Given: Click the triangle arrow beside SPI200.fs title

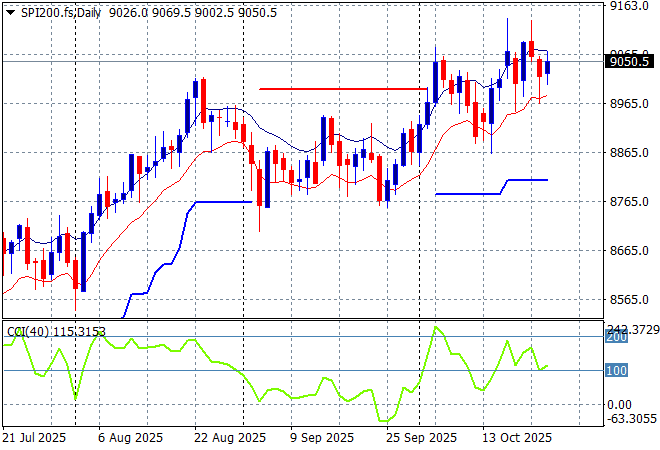Looking at the screenshot, I should (11, 13).
